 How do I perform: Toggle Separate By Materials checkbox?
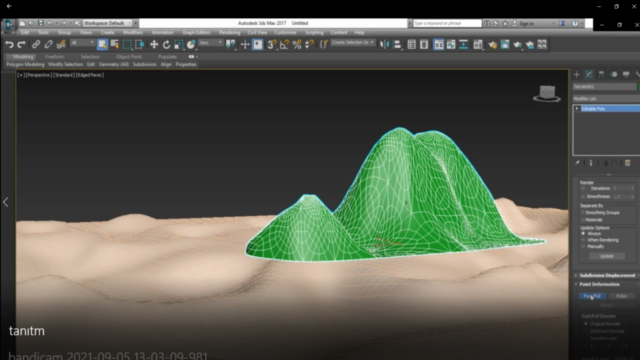[x=583, y=220]
